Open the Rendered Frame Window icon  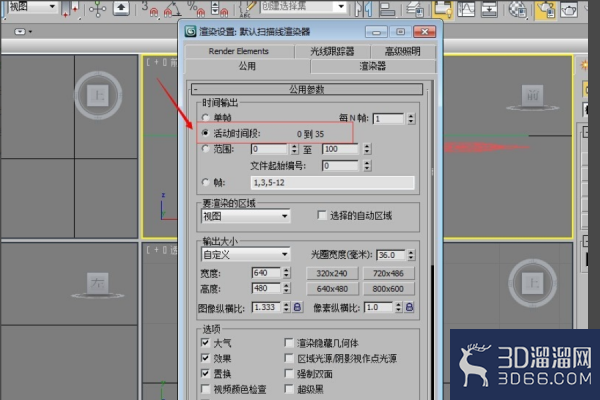coord(569,9)
